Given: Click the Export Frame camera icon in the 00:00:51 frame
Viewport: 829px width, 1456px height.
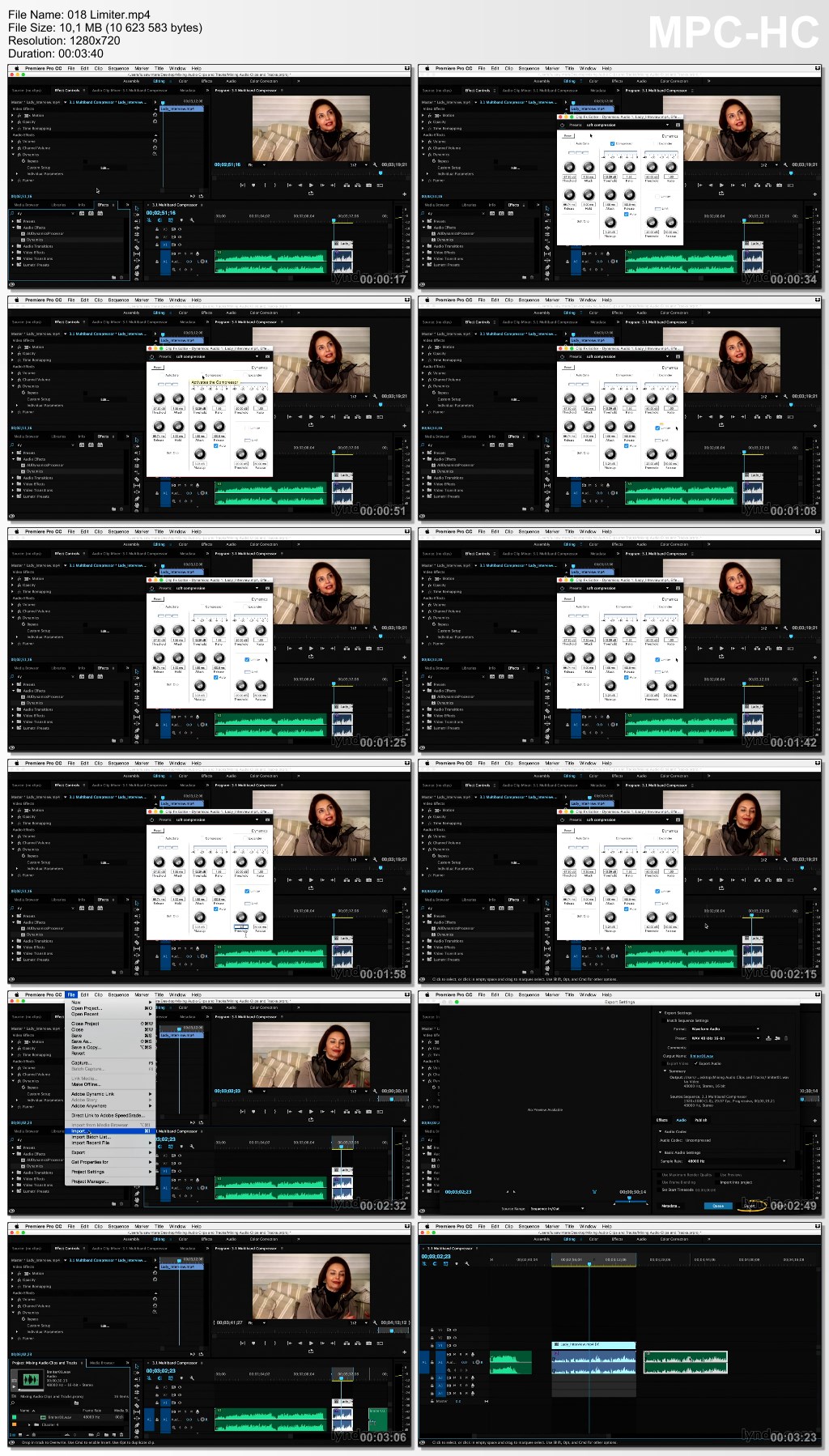Looking at the screenshot, I should point(368,416).
